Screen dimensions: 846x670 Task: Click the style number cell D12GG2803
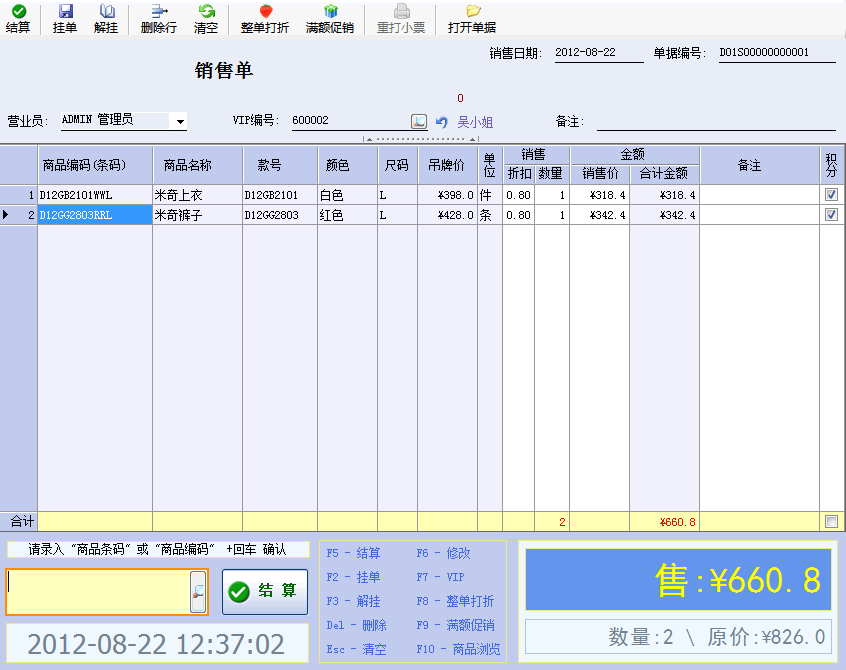[280, 215]
